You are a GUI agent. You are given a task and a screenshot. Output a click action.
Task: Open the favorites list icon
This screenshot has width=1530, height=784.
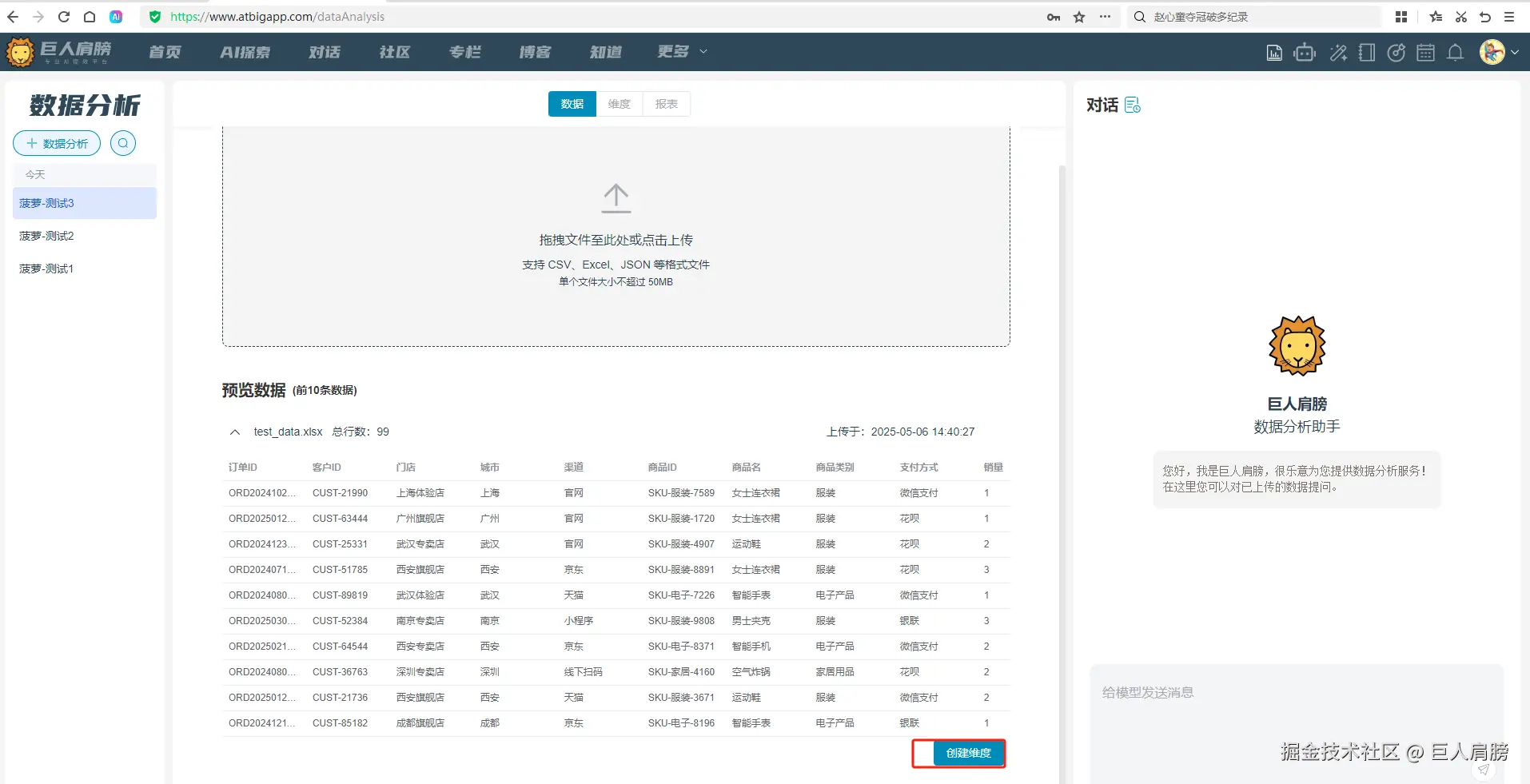click(1436, 17)
